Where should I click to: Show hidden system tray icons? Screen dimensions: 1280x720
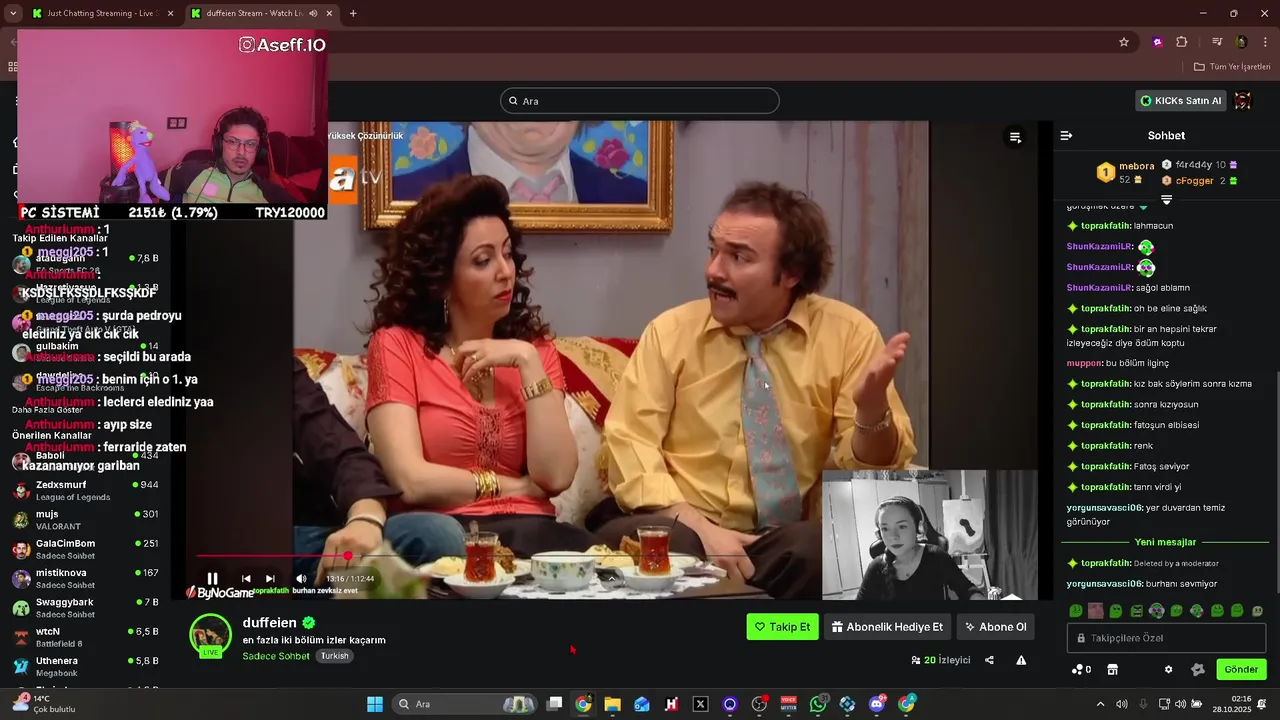(1101, 704)
